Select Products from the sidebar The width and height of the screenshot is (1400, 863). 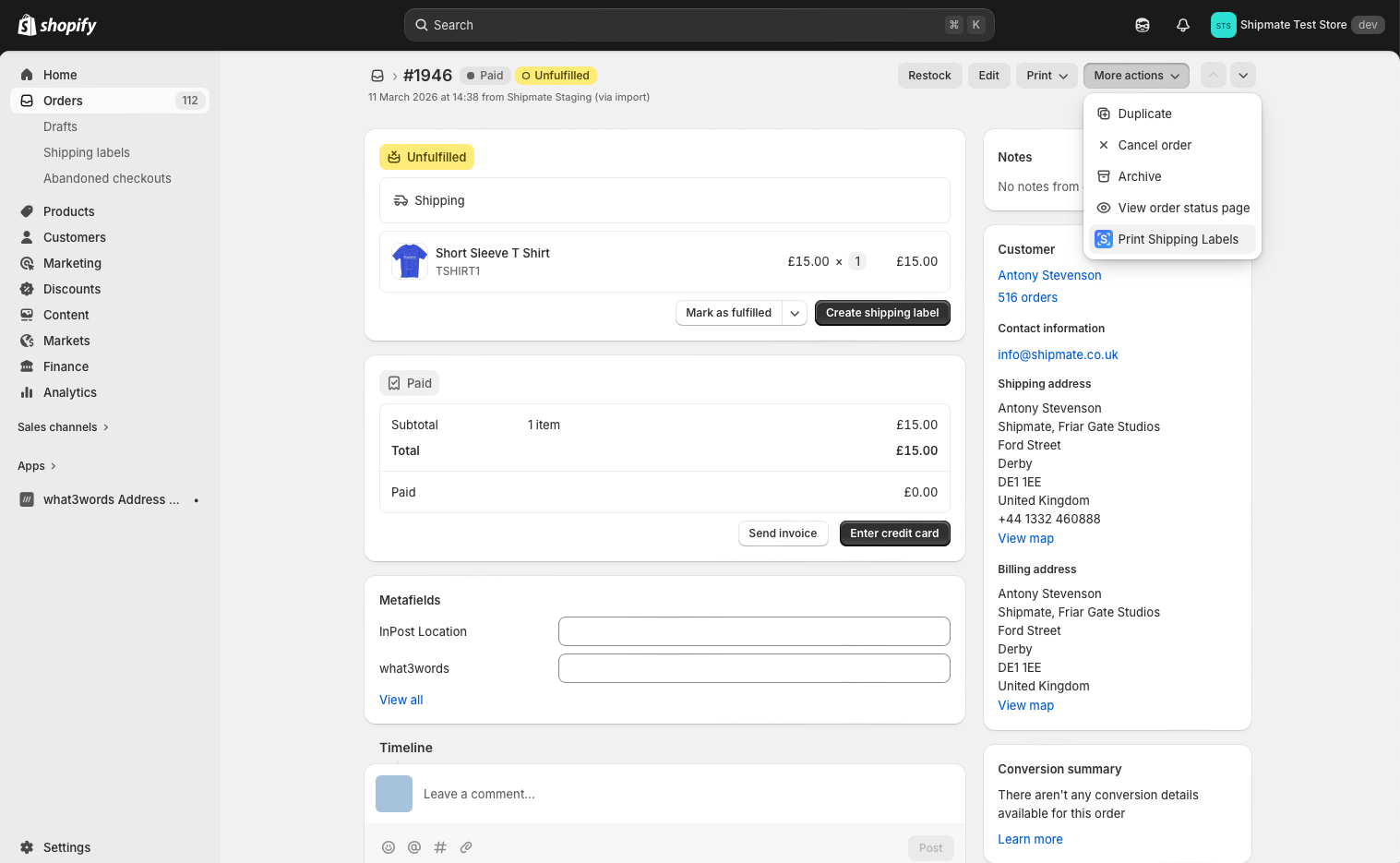[x=68, y=211]
